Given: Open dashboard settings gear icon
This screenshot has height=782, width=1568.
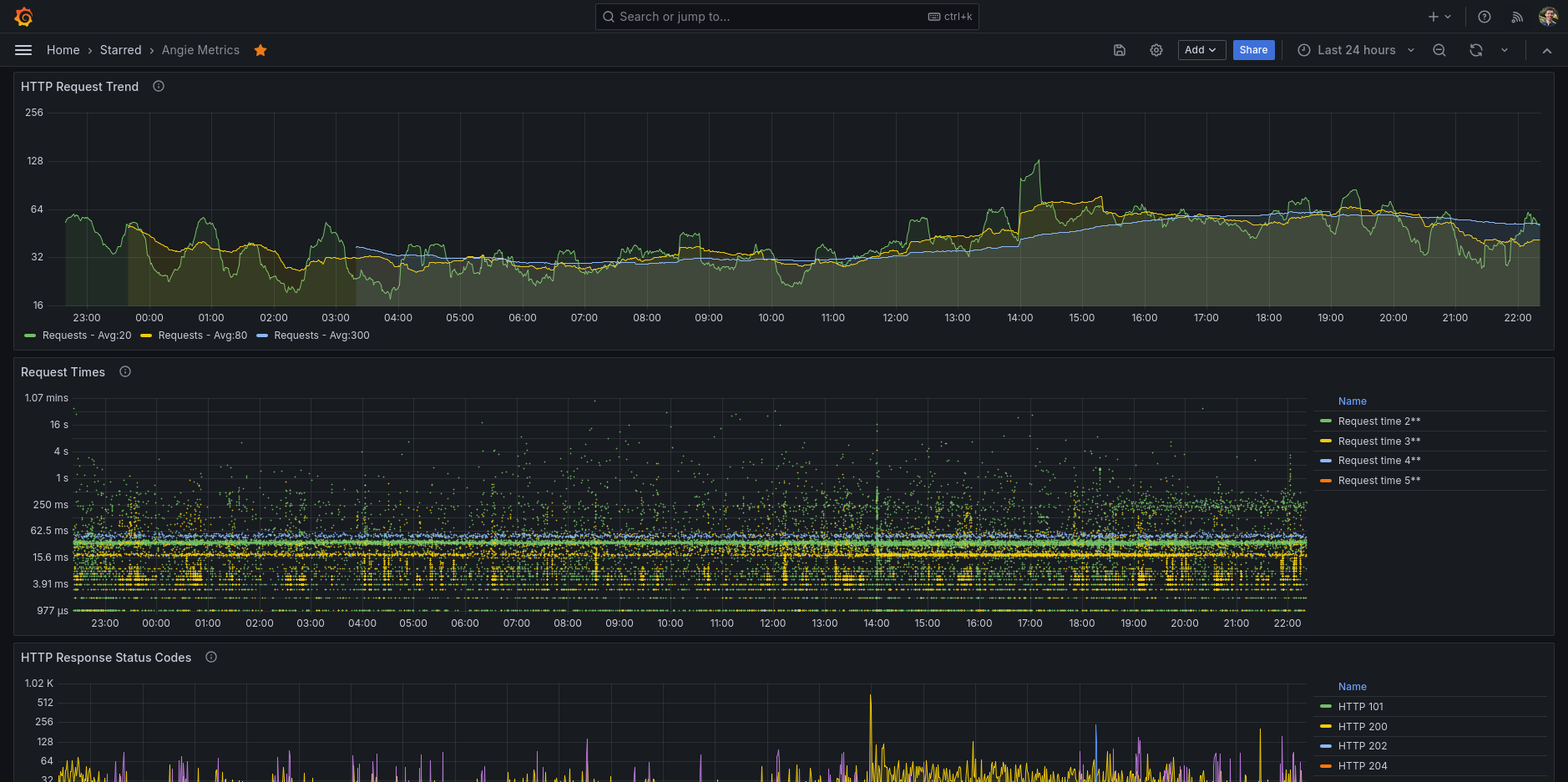Looking at the screenshot, I should [x=1156, y=50].
